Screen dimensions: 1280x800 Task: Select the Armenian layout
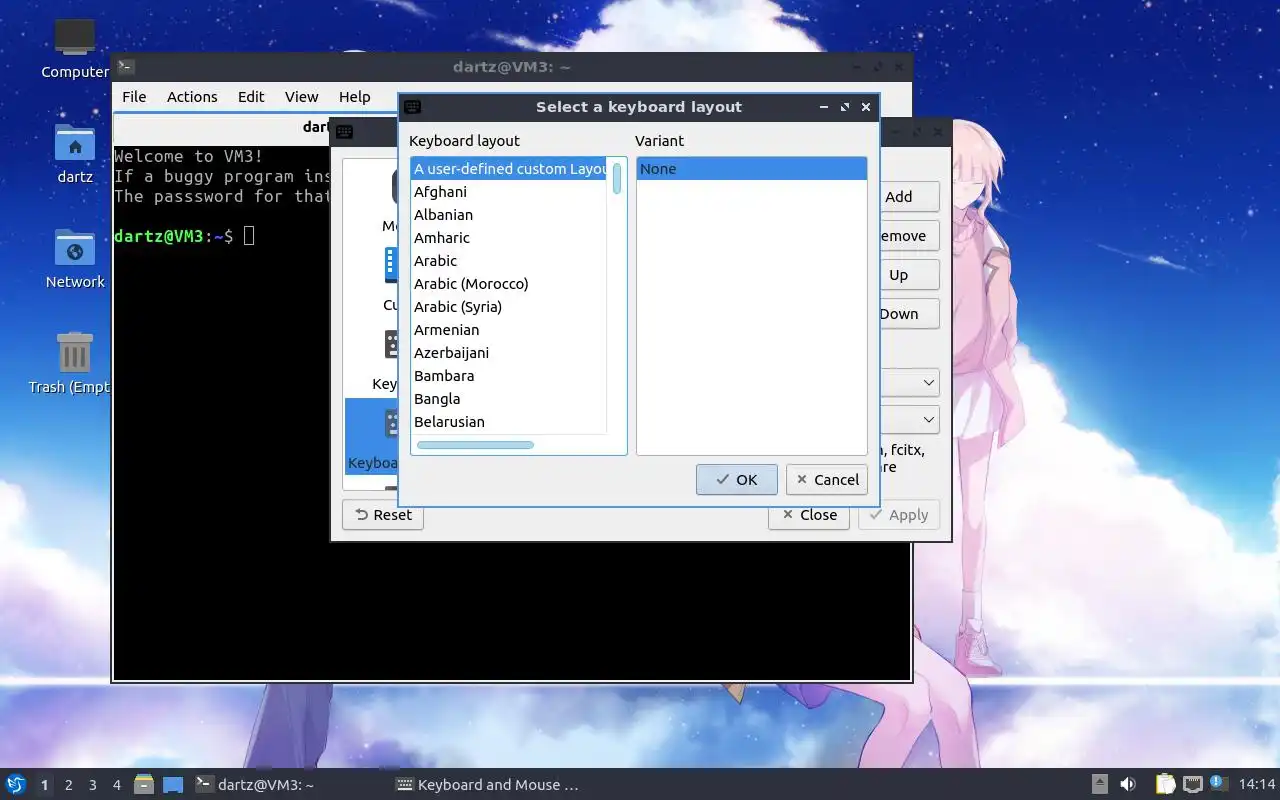[508, 330]
